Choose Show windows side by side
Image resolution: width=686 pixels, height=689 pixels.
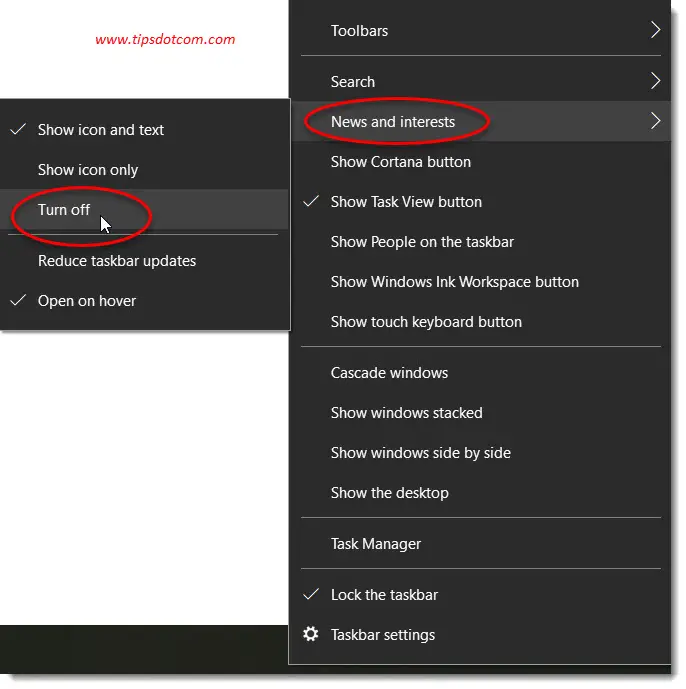[x=420, y=453]
